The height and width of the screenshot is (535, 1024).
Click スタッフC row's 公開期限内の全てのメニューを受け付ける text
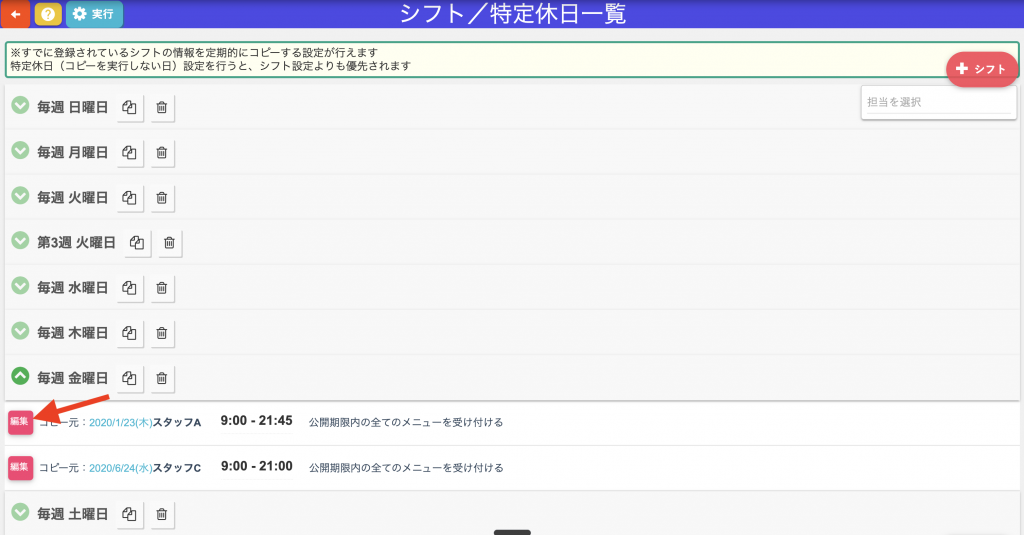406,468
